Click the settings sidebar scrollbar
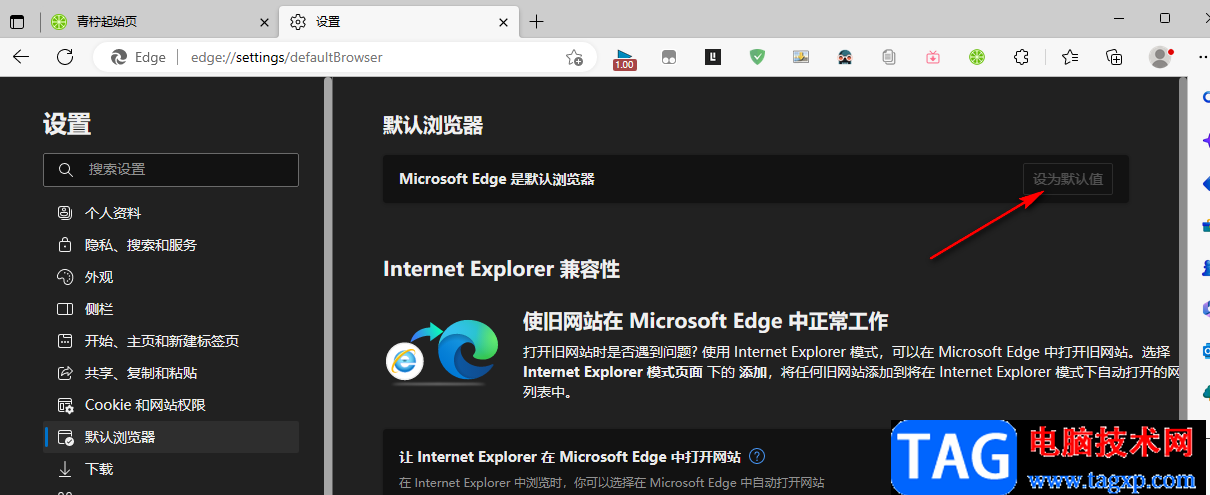1210x495 pixels. [x=327, y=285]
